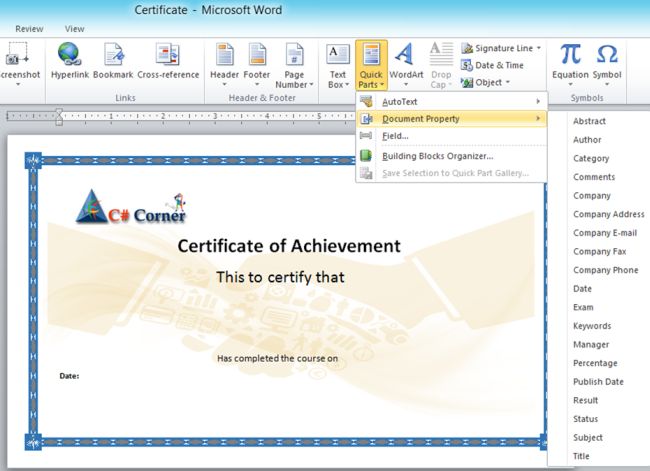Click the Certificate of Achievement heading
Screen dimensions: 650x471
tap(289, 246)
